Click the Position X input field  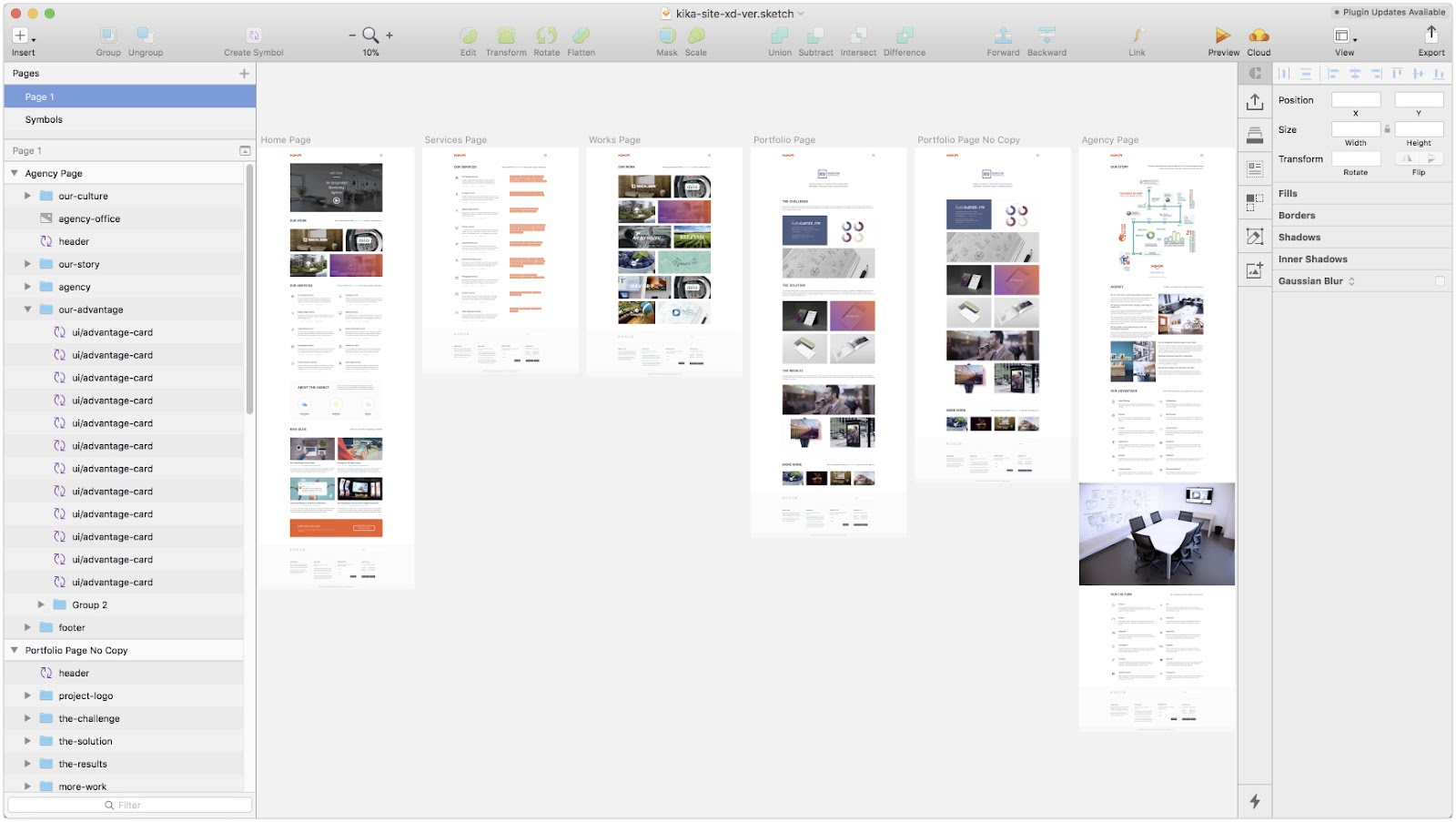1356,100
